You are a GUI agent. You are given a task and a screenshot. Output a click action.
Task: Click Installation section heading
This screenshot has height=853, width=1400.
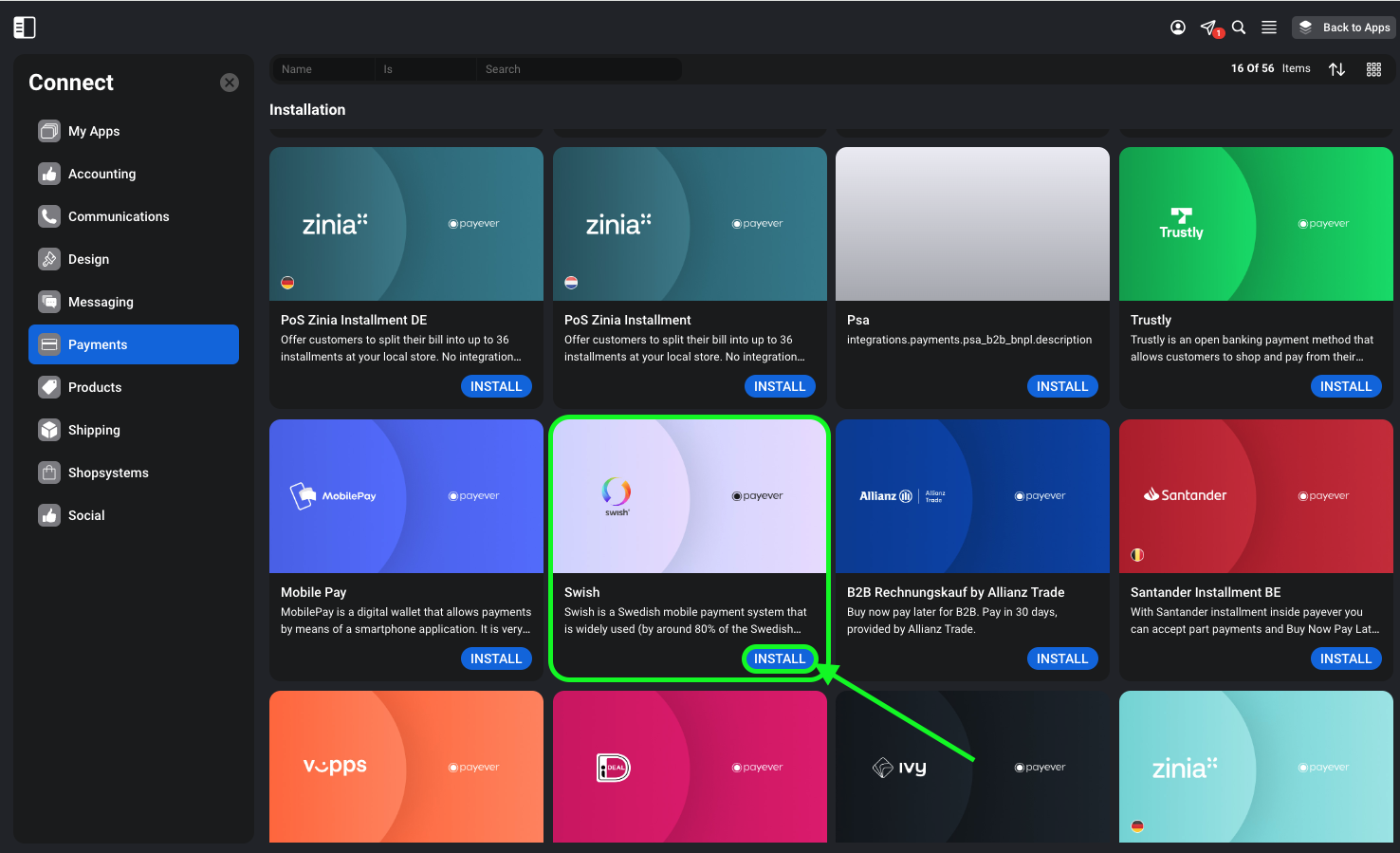307,110
